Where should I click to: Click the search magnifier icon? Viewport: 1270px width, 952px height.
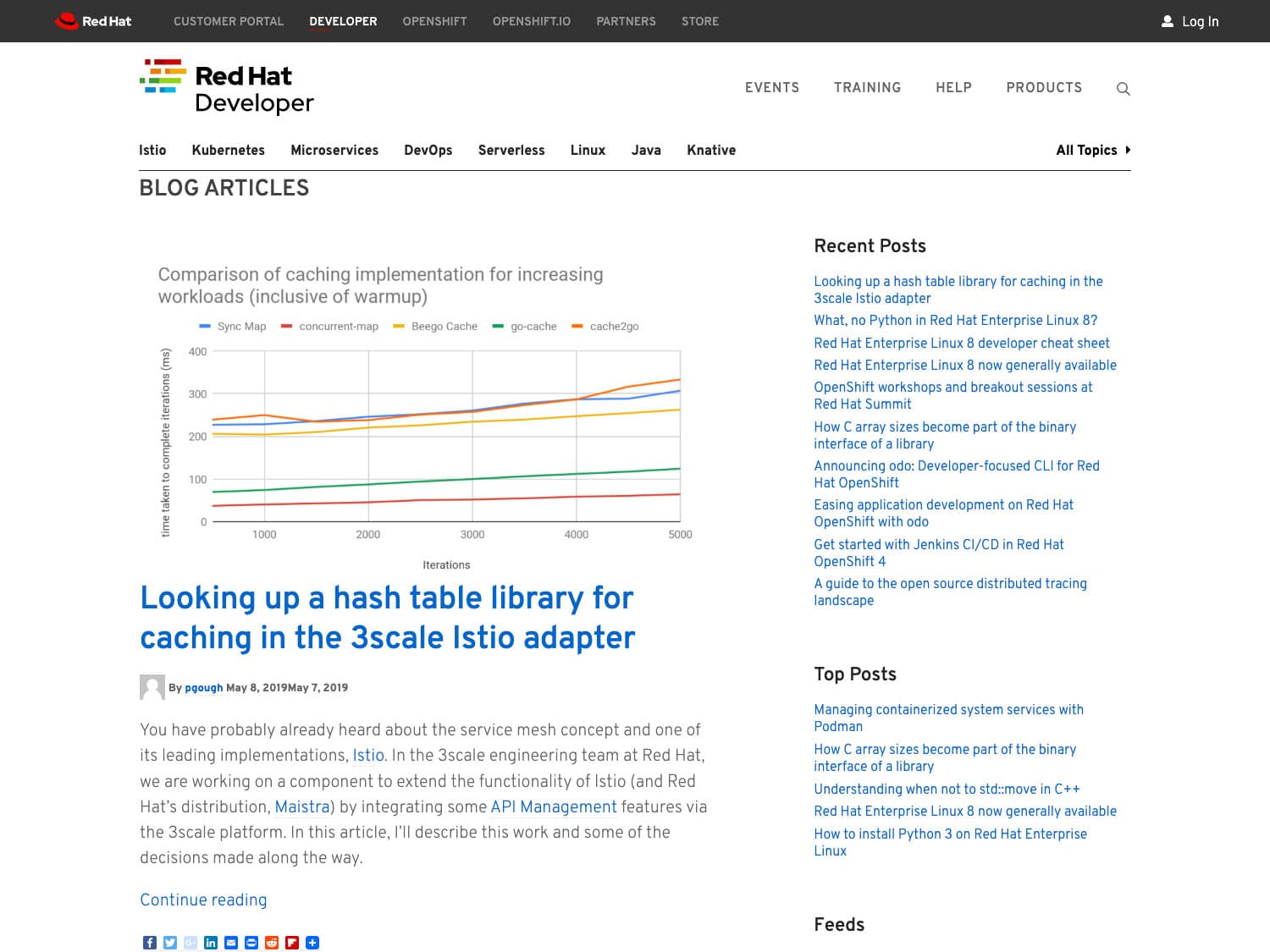(1124, 88)
